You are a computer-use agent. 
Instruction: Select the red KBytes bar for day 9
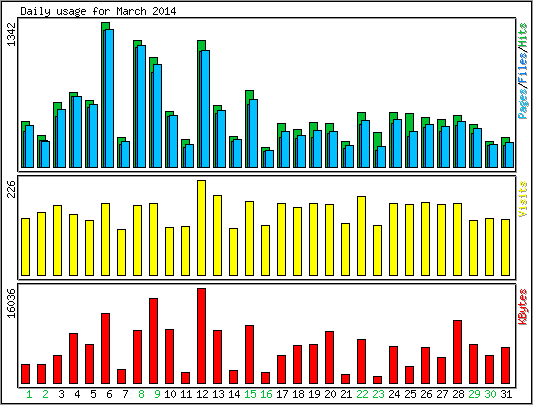pos(154,341)
